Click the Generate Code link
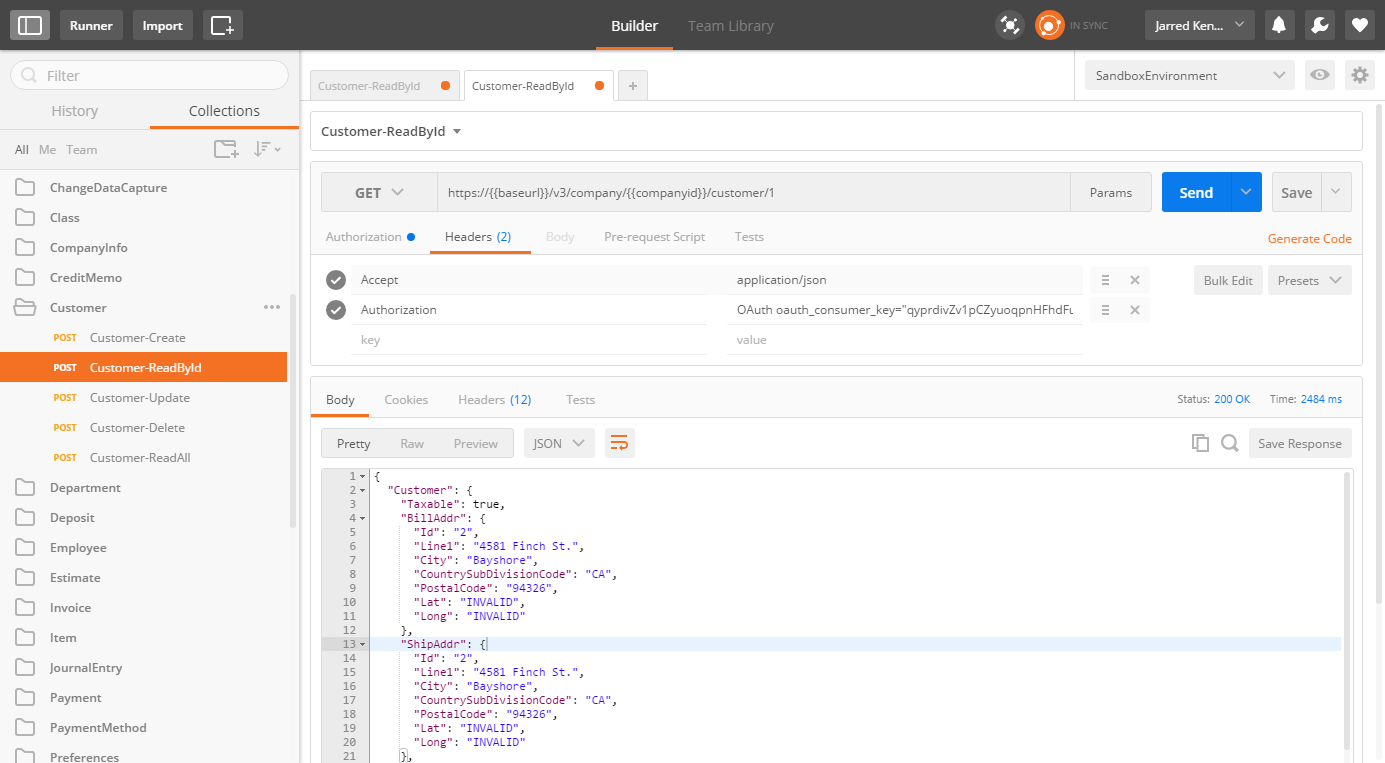Viewport: 1385px width, 763px height. [x=1309, y=239]
